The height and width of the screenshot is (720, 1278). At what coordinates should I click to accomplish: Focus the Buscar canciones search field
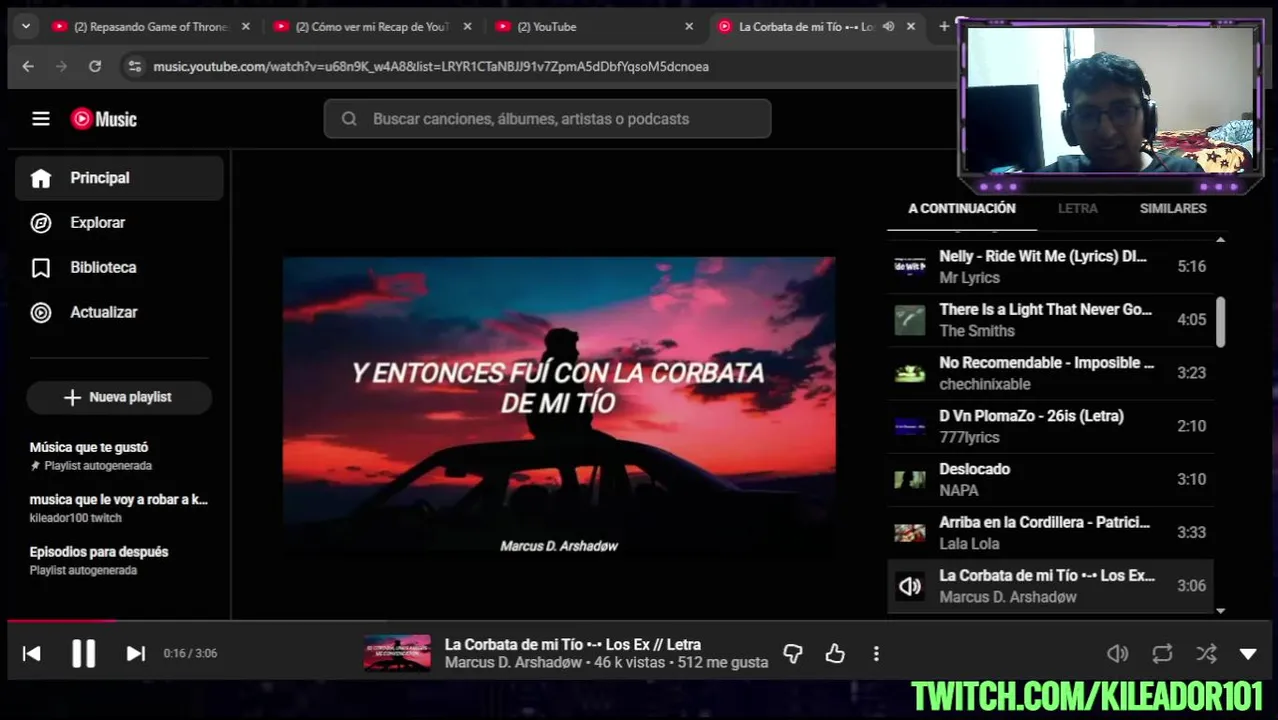pyautogui.click(x=547, y=119)
